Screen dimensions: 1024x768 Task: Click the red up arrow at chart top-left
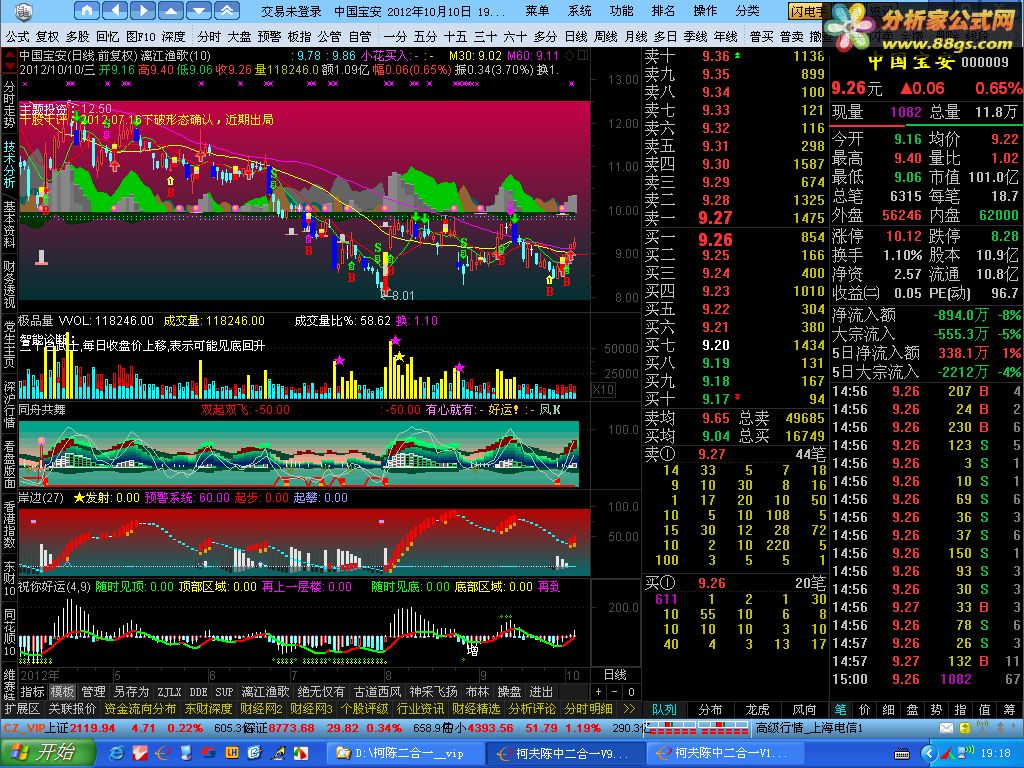pyautogui.click(x=9, y=55)
